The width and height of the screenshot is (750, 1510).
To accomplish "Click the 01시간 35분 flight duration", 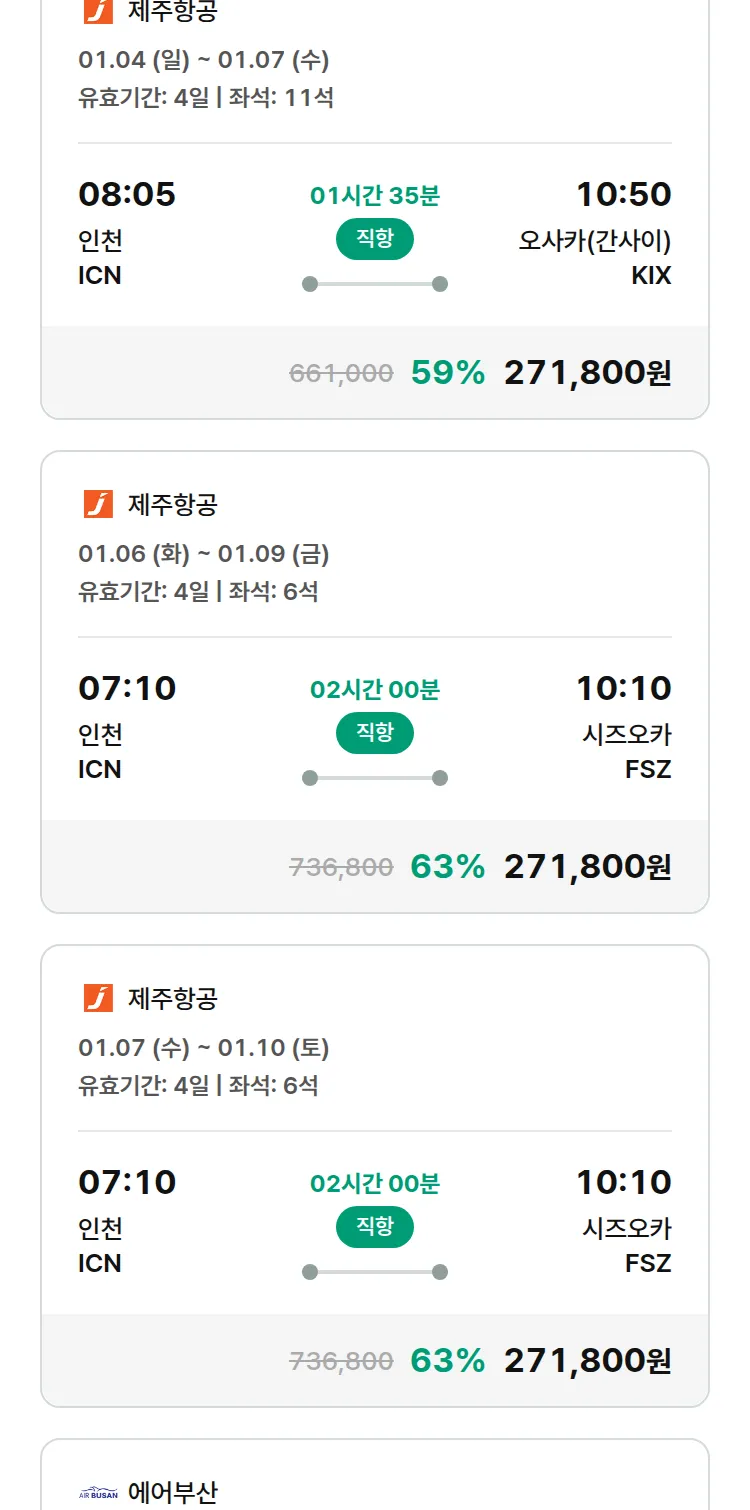I will pos(375,196).
